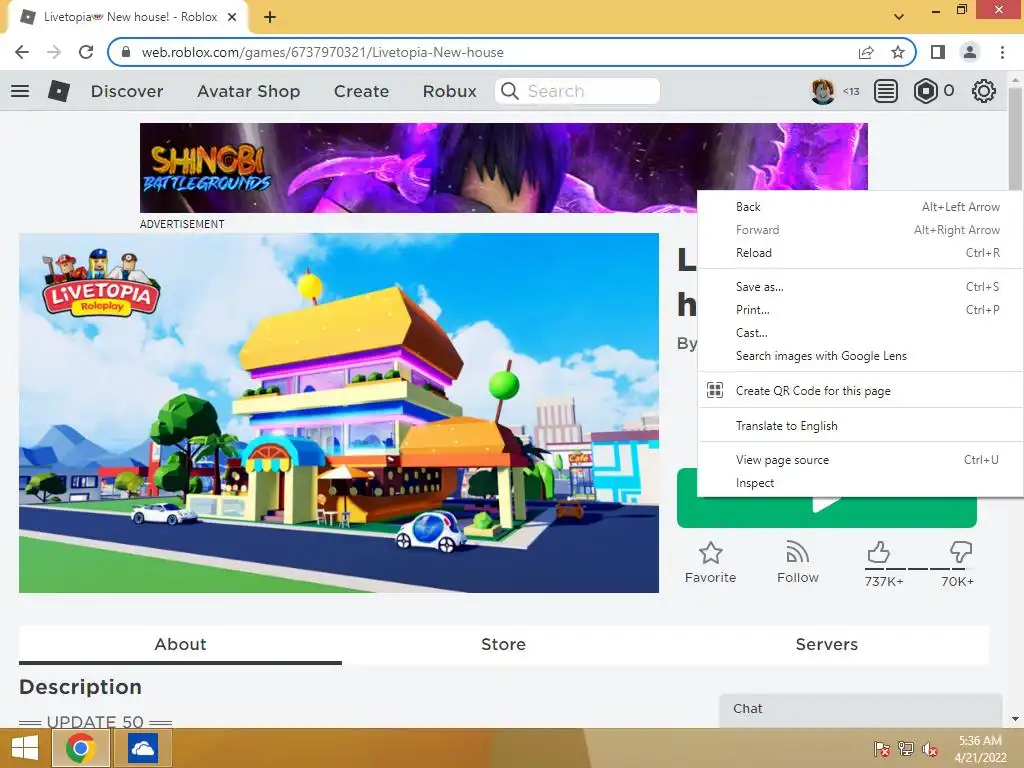
Task: Open the Windows Start button
Action: click(x=25, y=748)
